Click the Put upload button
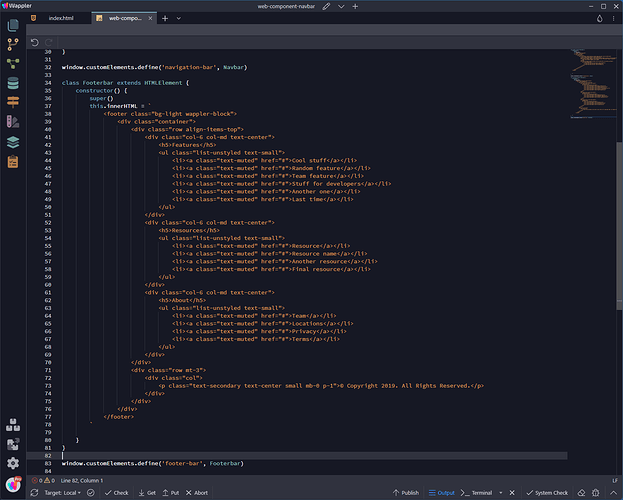The height and width of the screenshot is (500, 623). [x=171, y=493]
